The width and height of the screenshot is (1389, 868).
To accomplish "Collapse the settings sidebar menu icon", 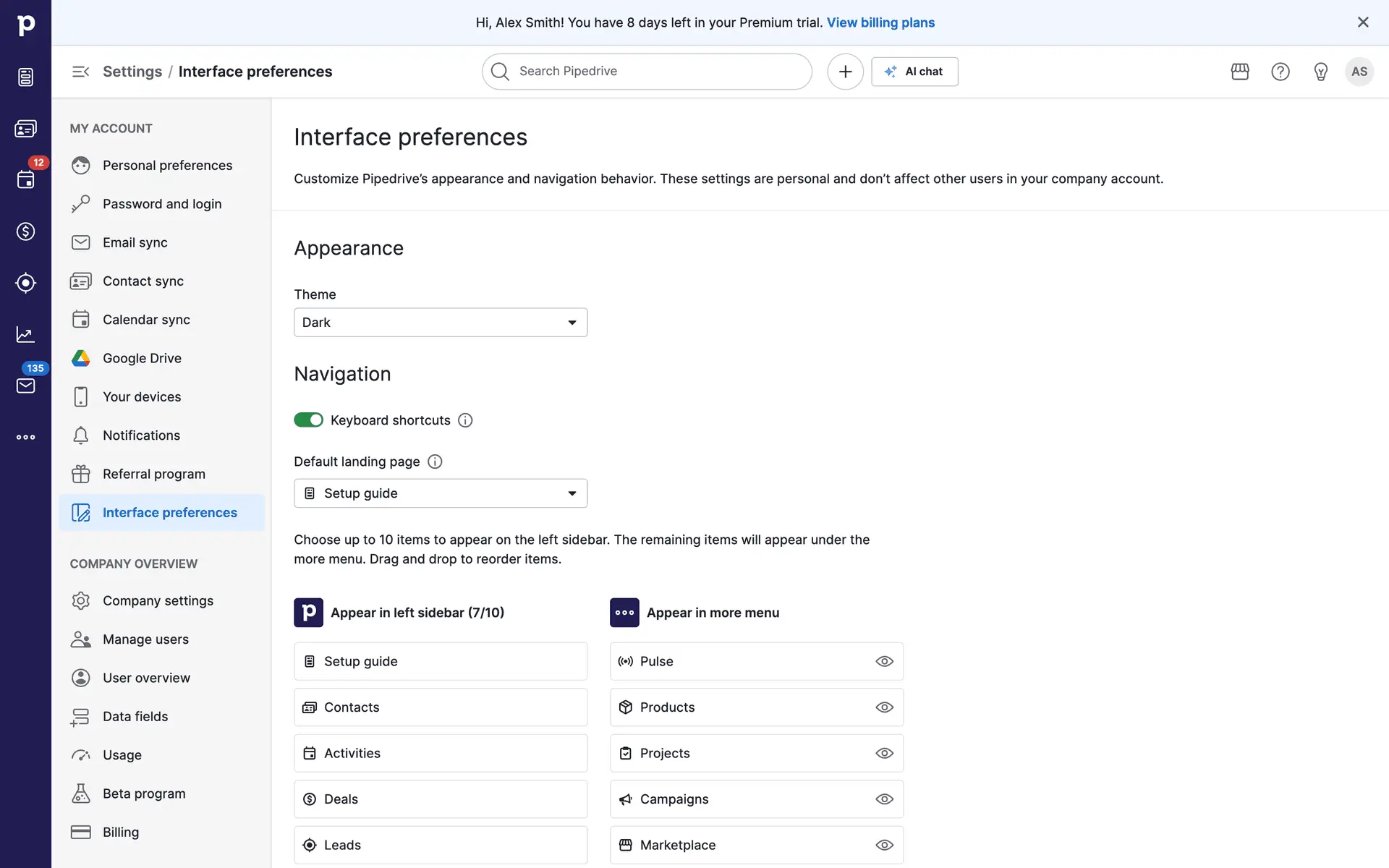I will pyautogui.click(x=80, y=72).
